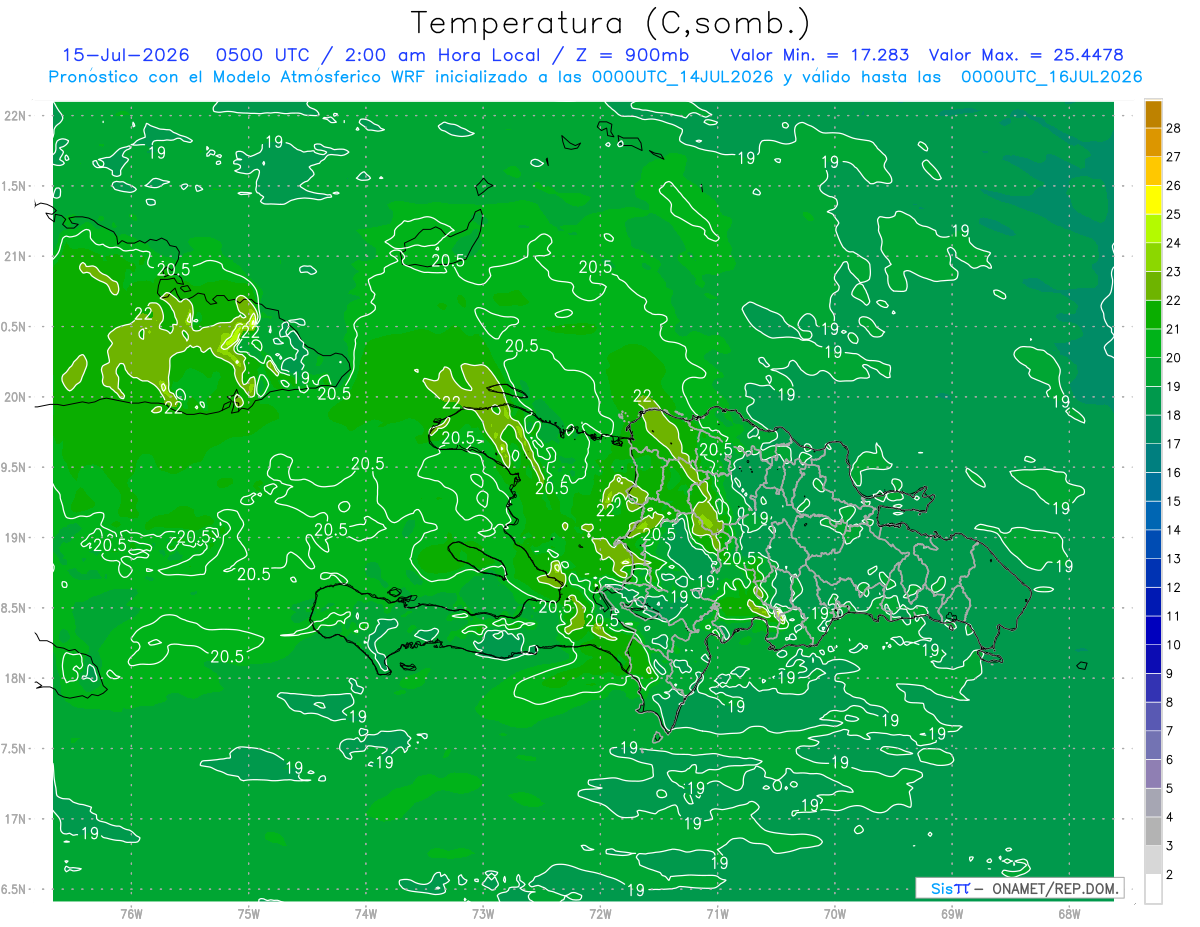Image resolution: width=1200 pixels, height=927 pixels.
Task: Select the legend value '2'
Action: (1170, 875)
